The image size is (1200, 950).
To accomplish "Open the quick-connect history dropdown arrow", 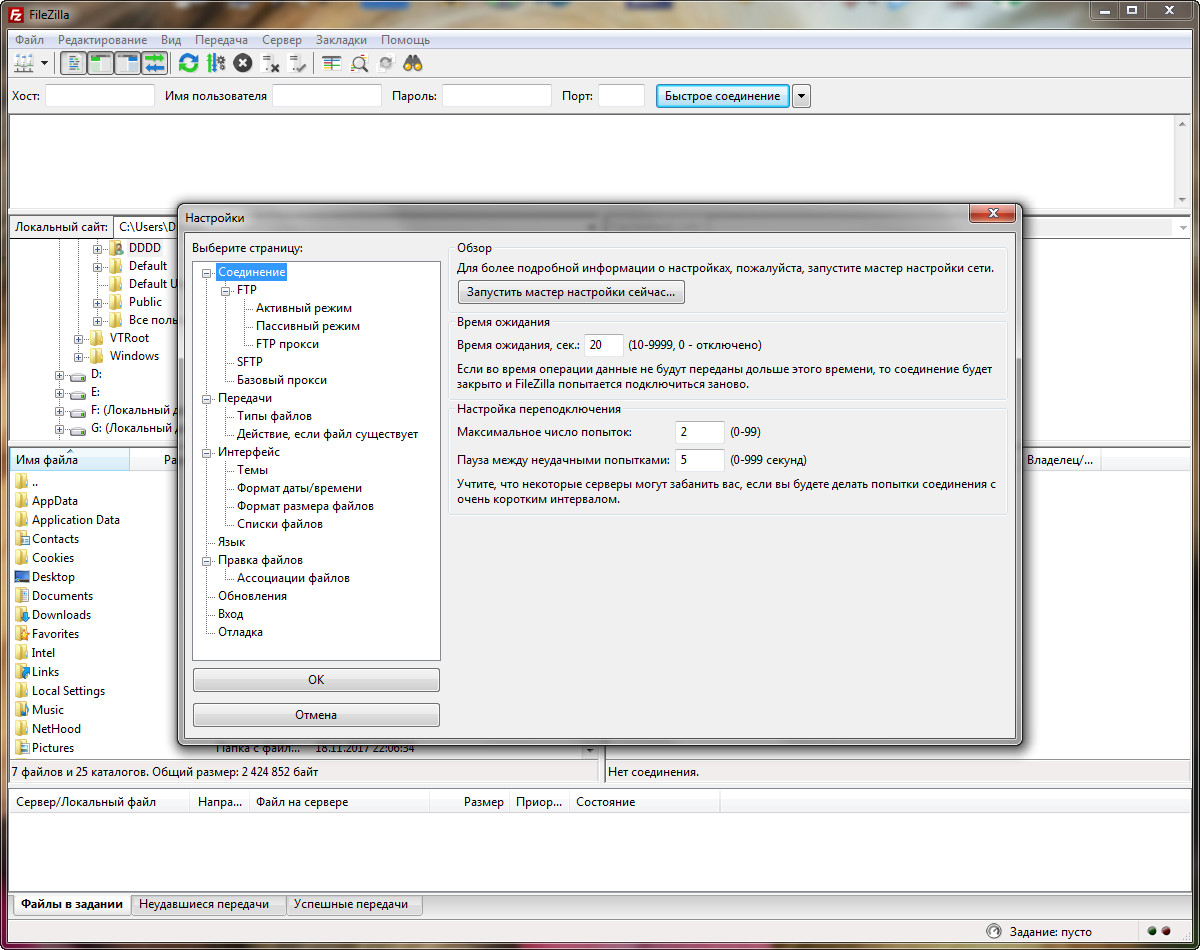I will (802, 96).
